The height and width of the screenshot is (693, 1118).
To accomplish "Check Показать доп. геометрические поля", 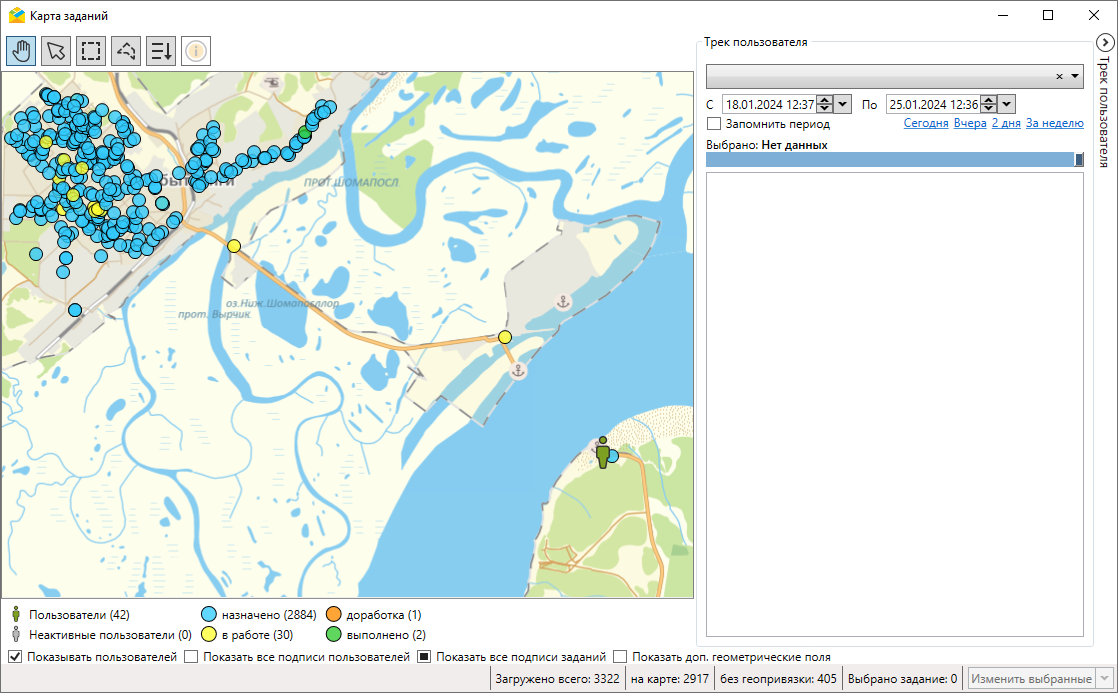I will [x=621, y=657].
